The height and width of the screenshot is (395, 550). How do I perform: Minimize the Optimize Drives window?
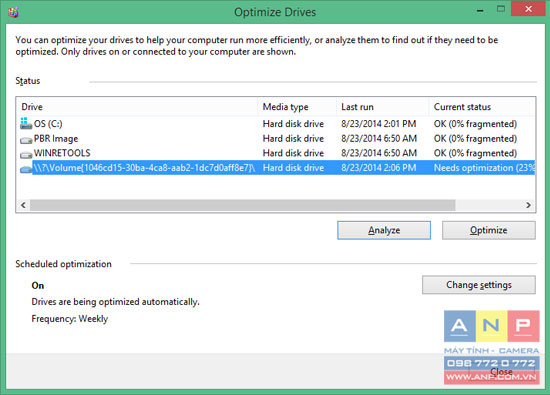(480, 11)
